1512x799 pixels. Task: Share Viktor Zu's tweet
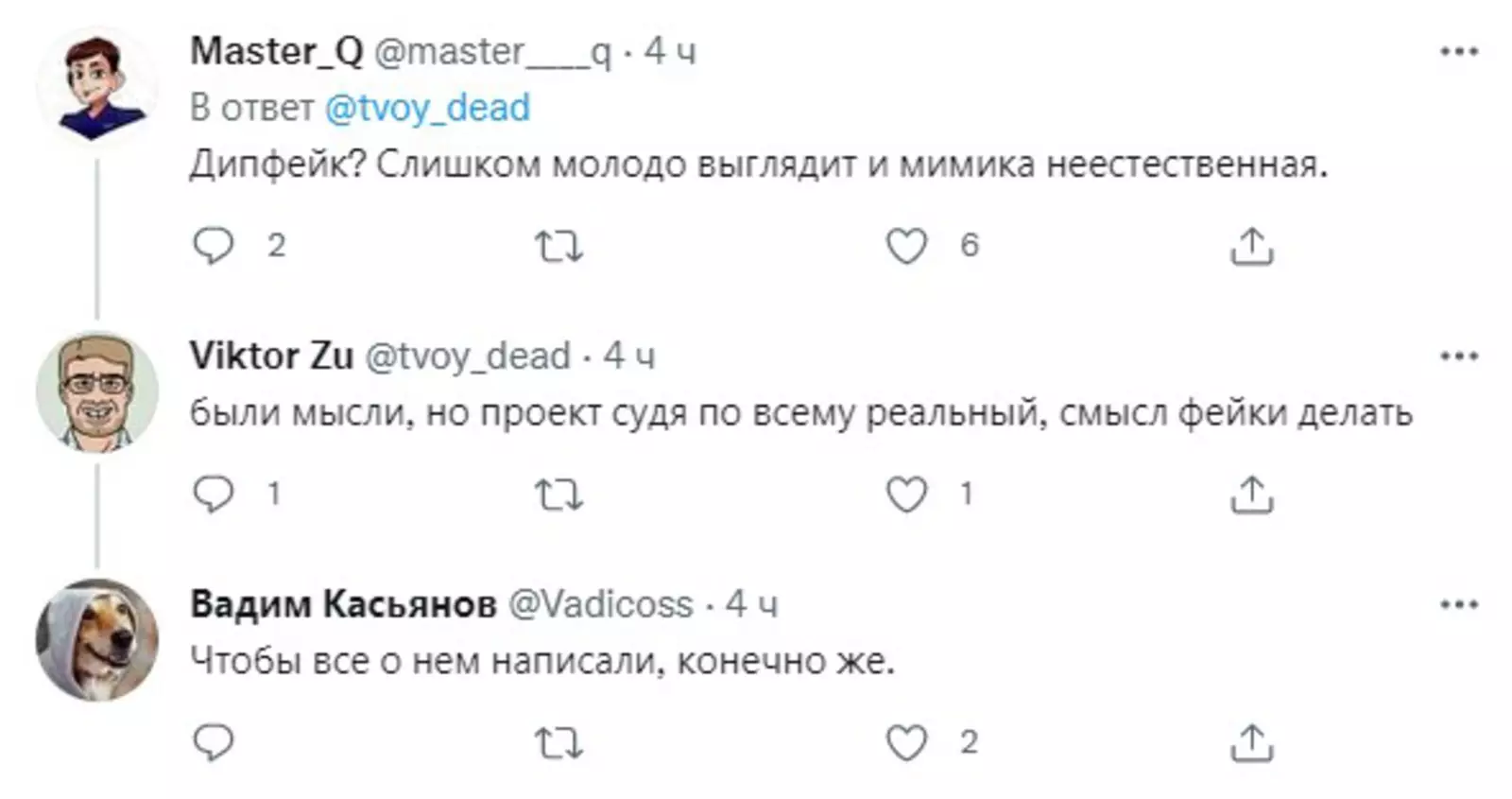pyautogui.click(x=1252, y=495)
